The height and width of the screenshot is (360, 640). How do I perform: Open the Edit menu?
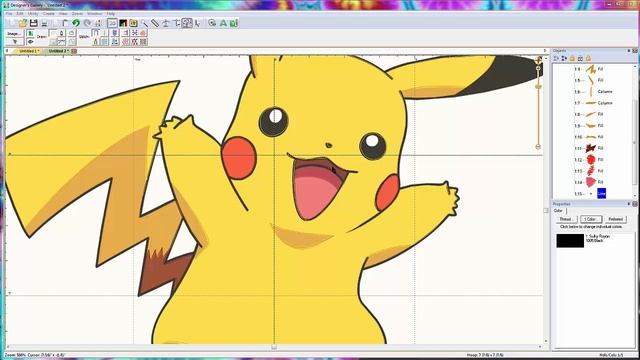[x=20, y=13]
